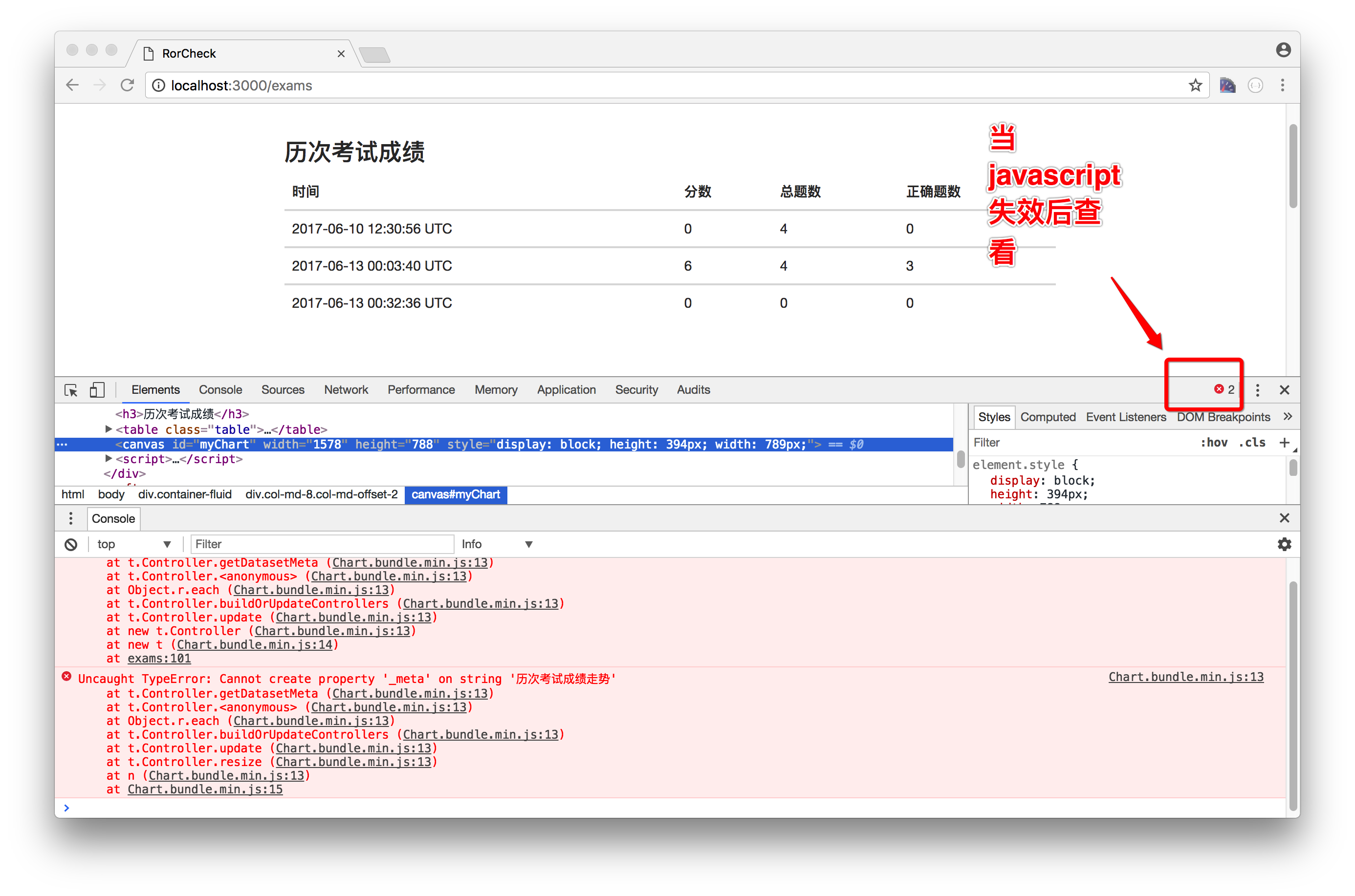Open console drawer three-dot menu

click(71, 518)
